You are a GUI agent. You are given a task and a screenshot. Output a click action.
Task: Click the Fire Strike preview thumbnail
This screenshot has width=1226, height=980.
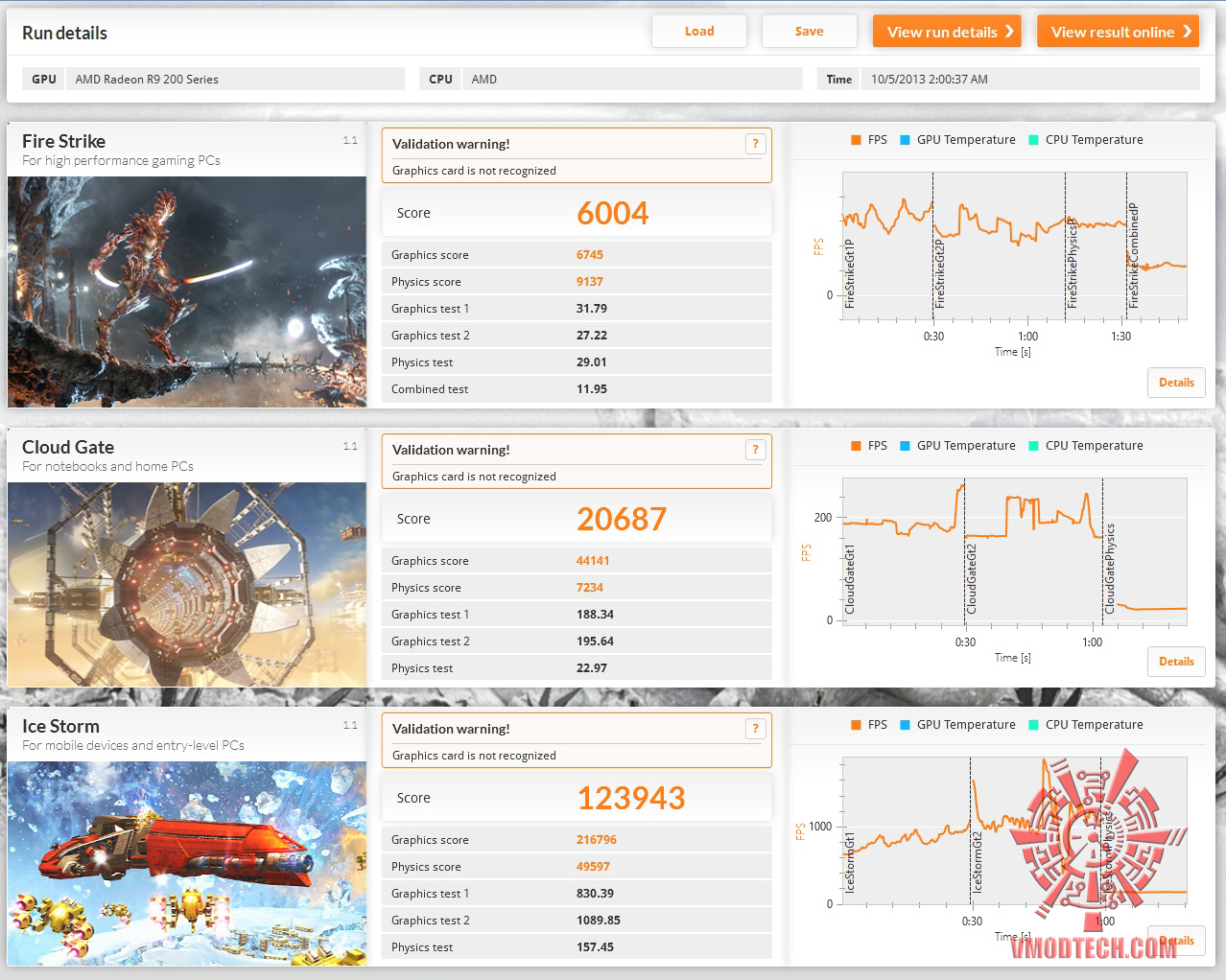[187, 292]
